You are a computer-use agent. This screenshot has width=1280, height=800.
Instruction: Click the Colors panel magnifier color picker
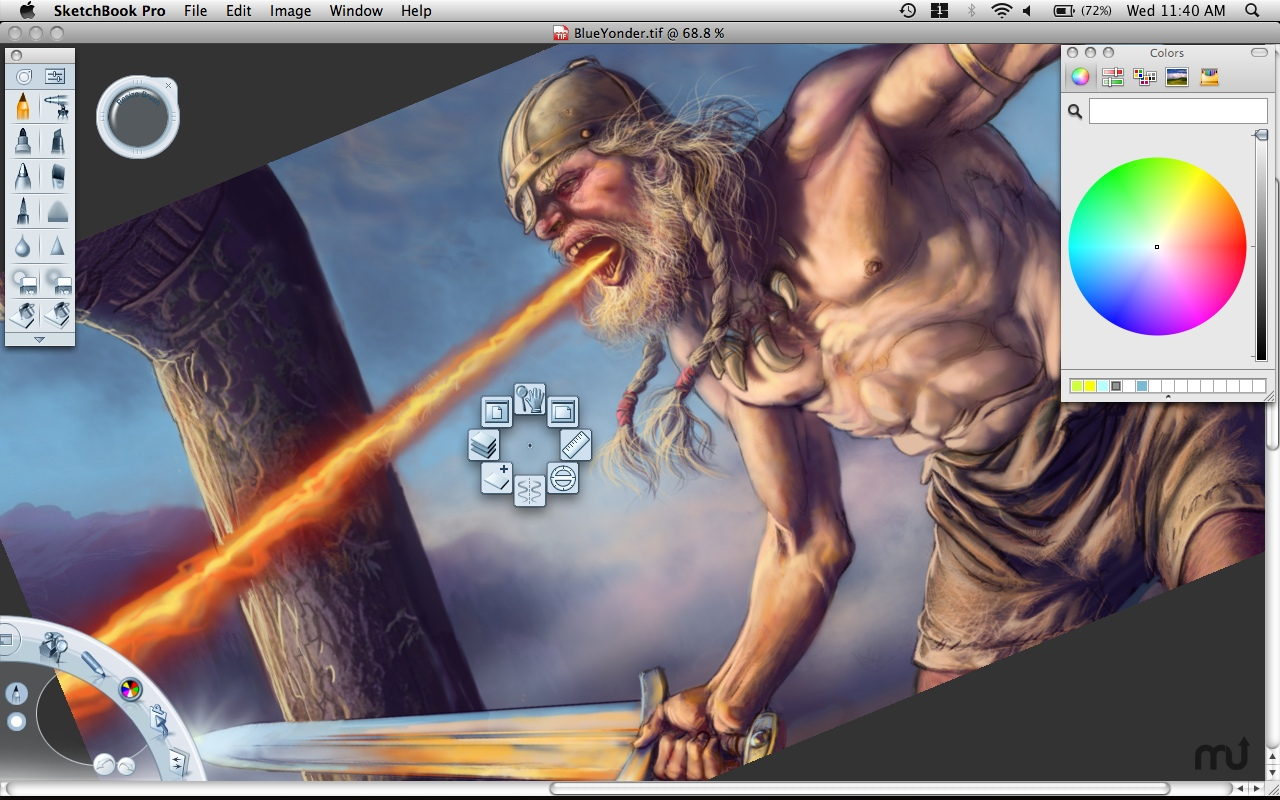coord(1075,112)
